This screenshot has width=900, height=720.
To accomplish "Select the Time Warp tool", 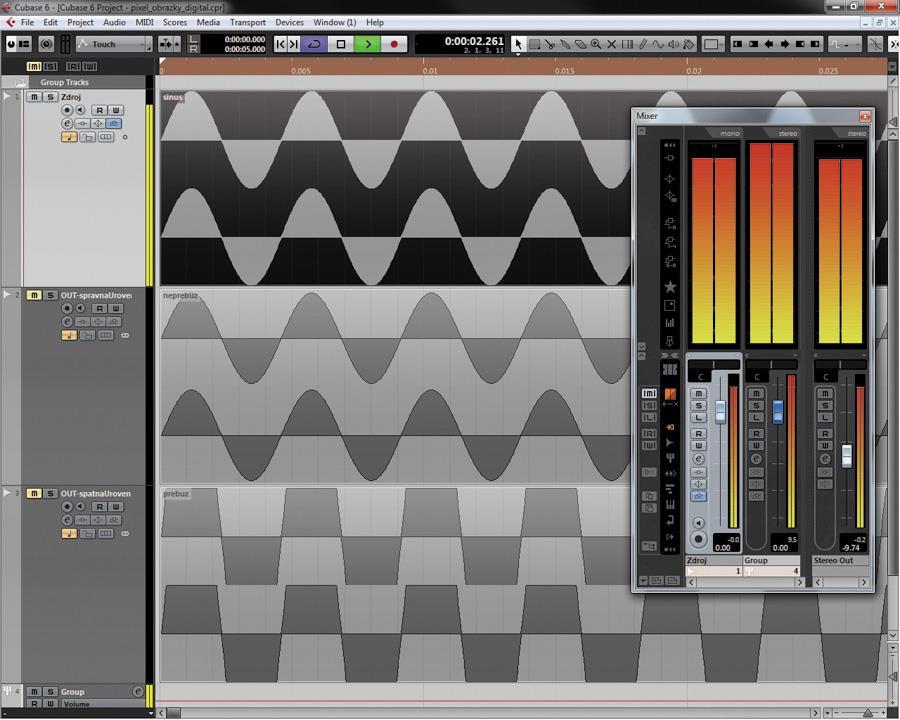I will tap(627, 44).
